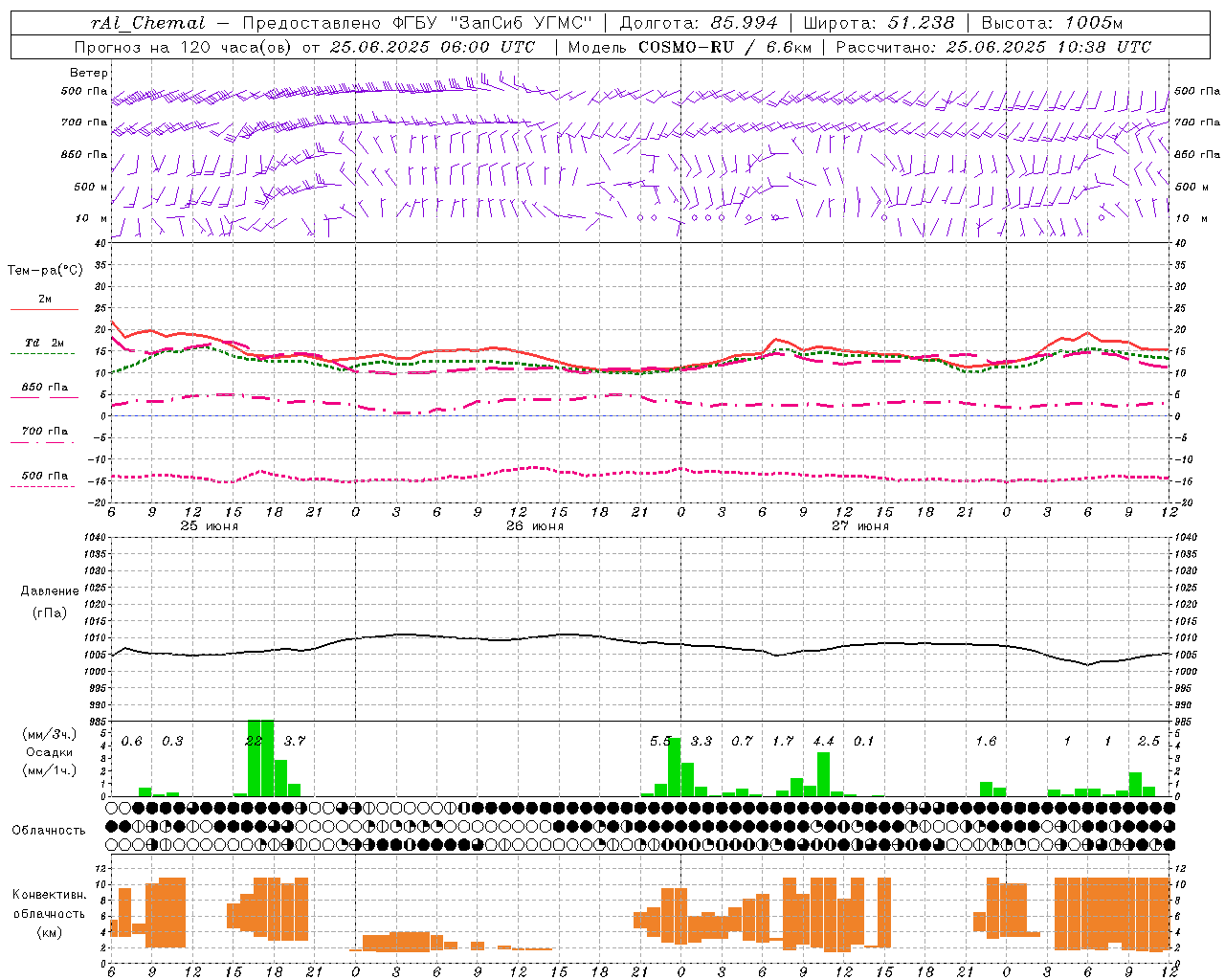Click the "500 м" wind level label on left
The image size is (1225, 980).
91,187
